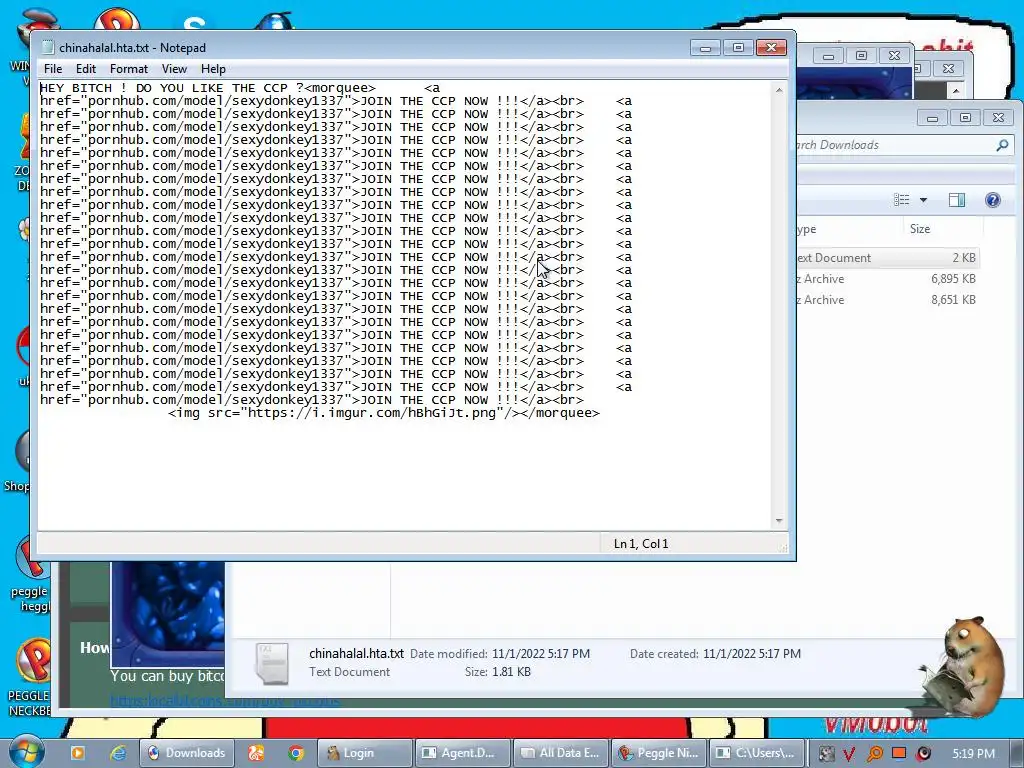Image resolution: width=1024 pixels, height=768 pixels.
Task: Switch to the Agent.D... taskbar window
Action: click(462, 753)
